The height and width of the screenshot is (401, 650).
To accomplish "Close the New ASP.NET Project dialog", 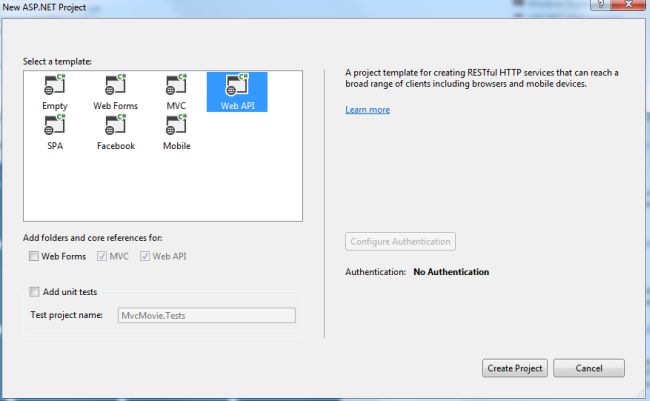I will pyautogui.click(x=628, y=5).
